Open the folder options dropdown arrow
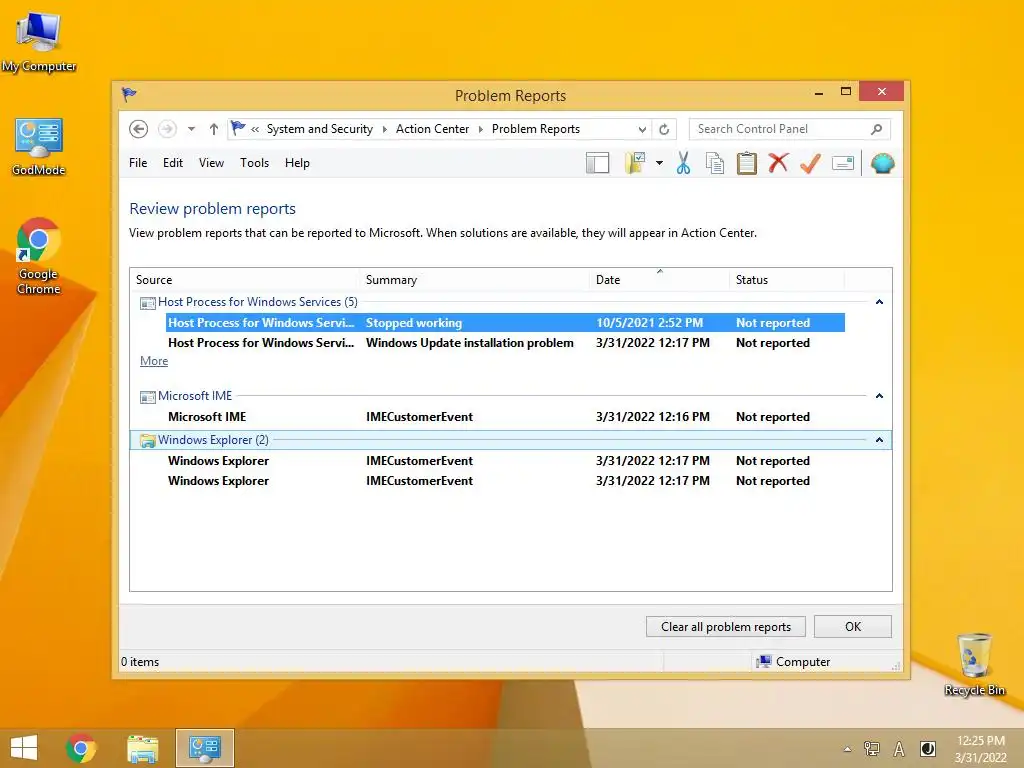 click(x=660, y=163)
